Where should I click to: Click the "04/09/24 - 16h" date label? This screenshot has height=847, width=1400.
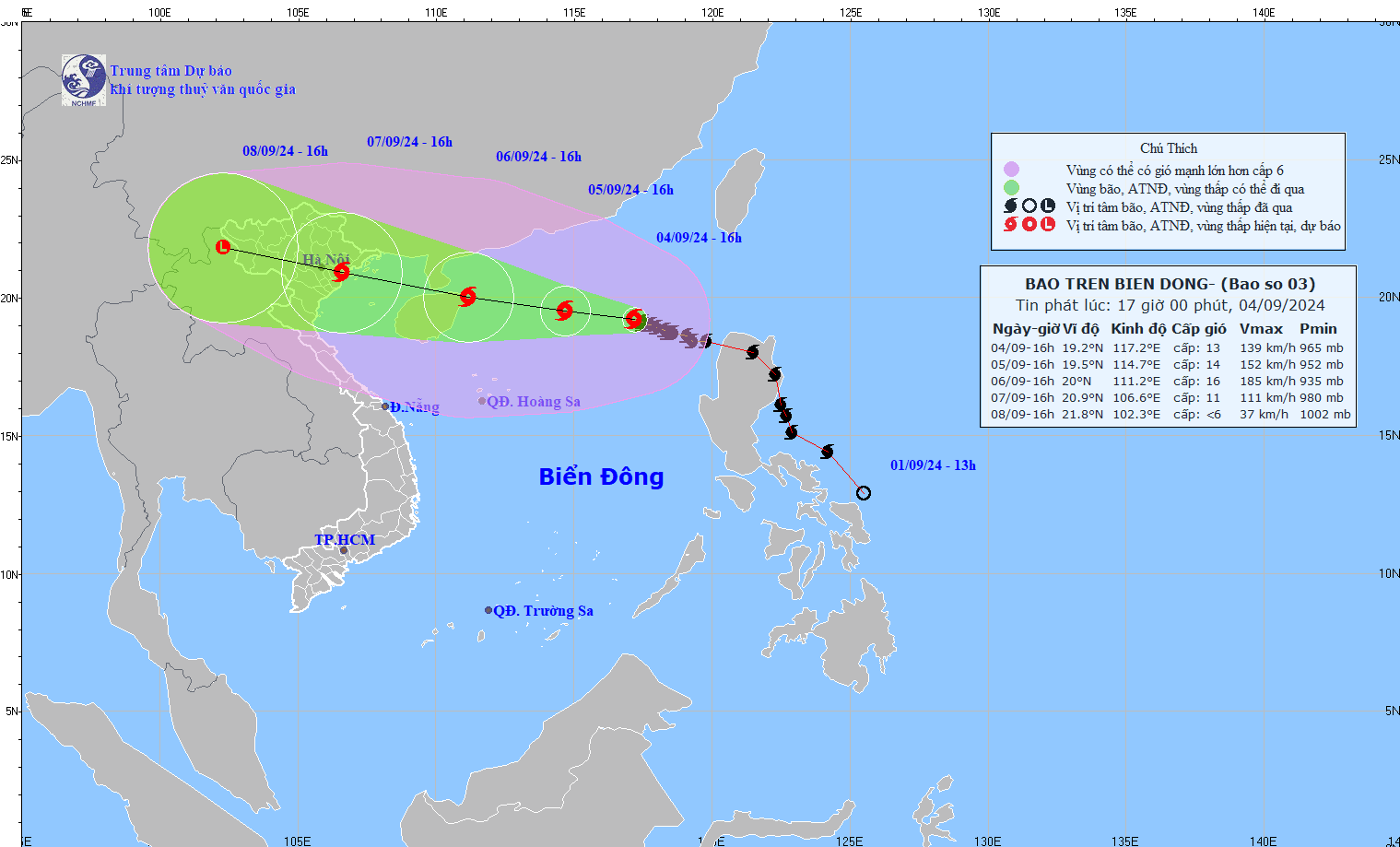[x=700, y=238]
